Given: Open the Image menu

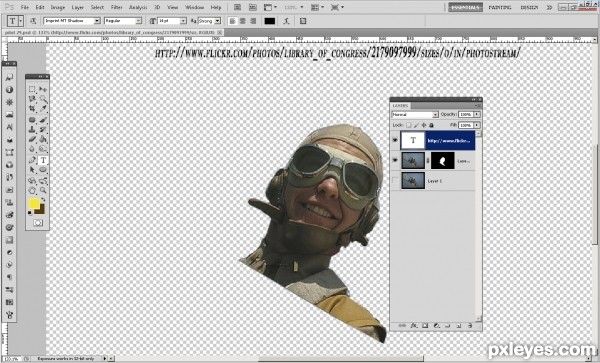Looking at the screenshot, I should pyautogui.click(x=58, y=7).
